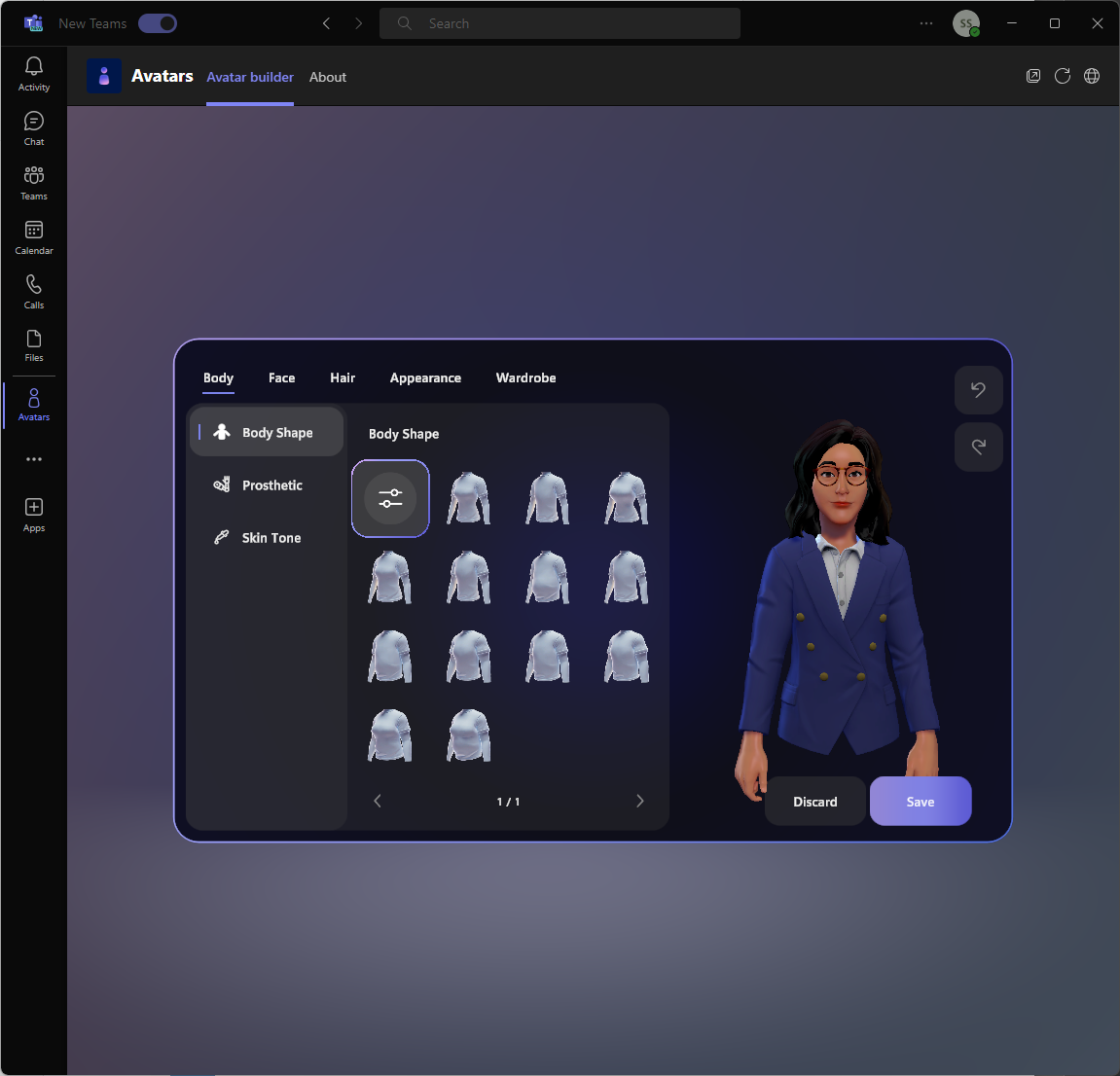Open the SS profile avatar menu

click(x=965, y=23)
